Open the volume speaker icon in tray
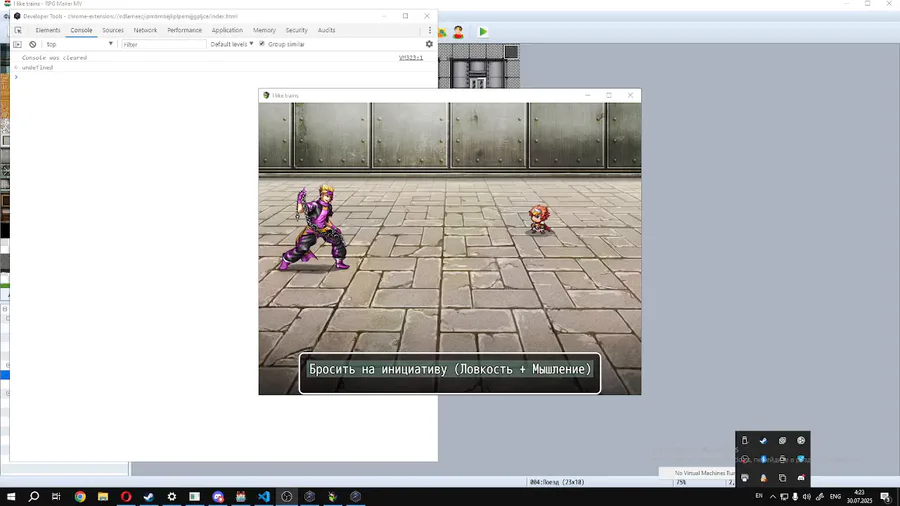The image size is (900, 506). [806, 496]
